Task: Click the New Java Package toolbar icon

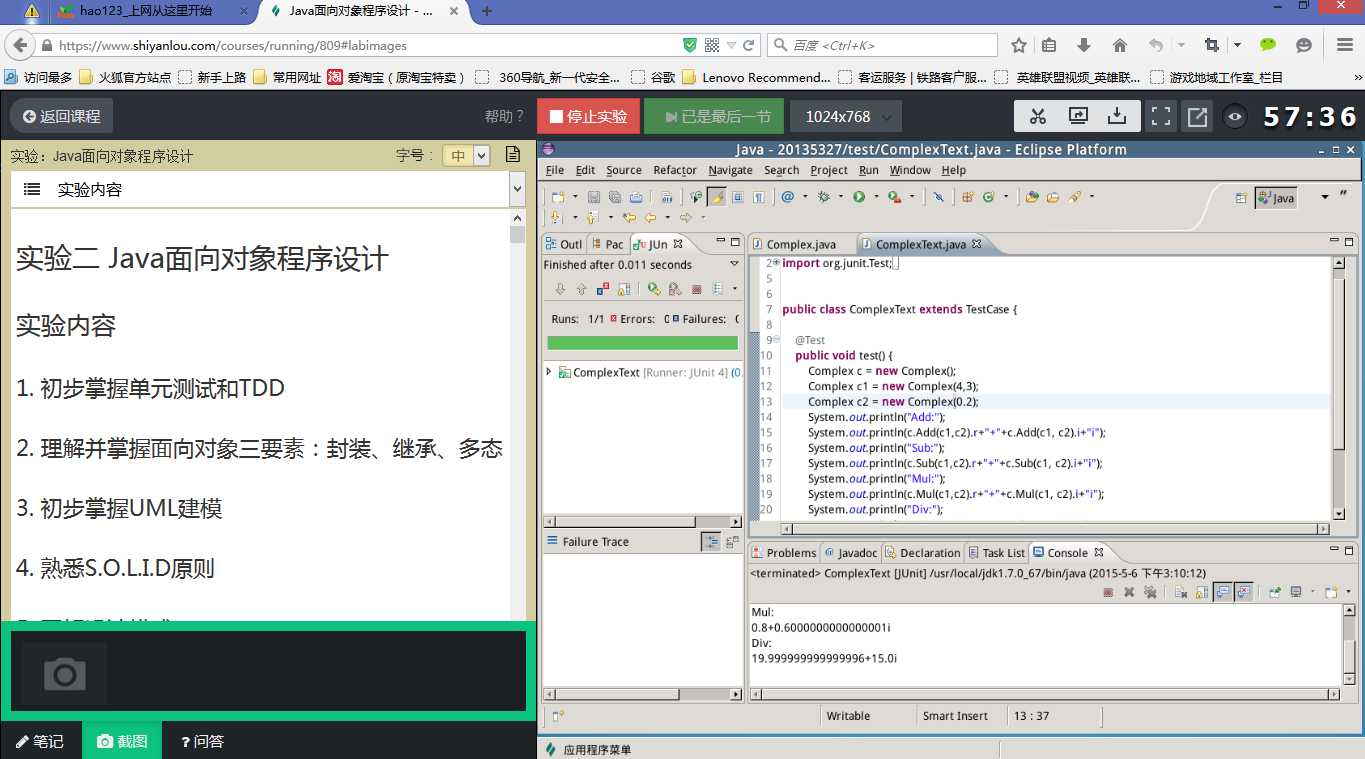Action: [x=967, y=197]
